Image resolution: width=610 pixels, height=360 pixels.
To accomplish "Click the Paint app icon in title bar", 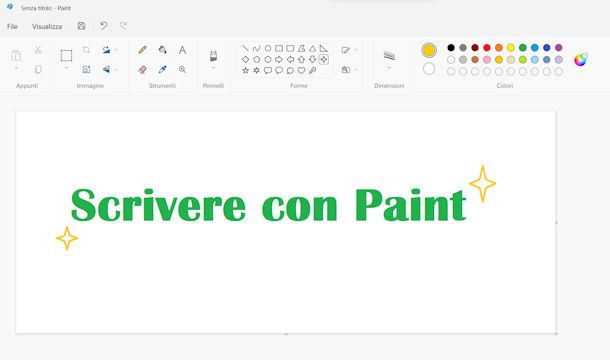I will (10, 7).
